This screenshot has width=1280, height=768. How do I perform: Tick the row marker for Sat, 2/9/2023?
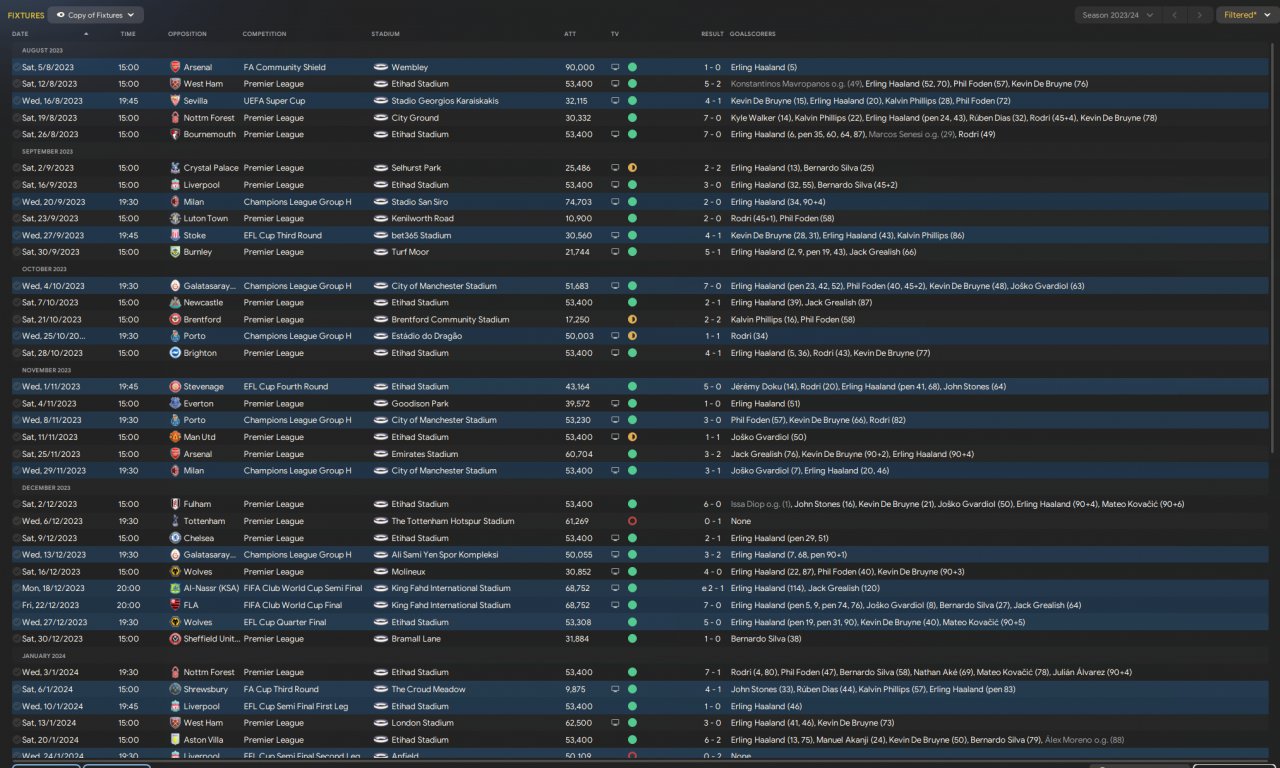[16, 168]
